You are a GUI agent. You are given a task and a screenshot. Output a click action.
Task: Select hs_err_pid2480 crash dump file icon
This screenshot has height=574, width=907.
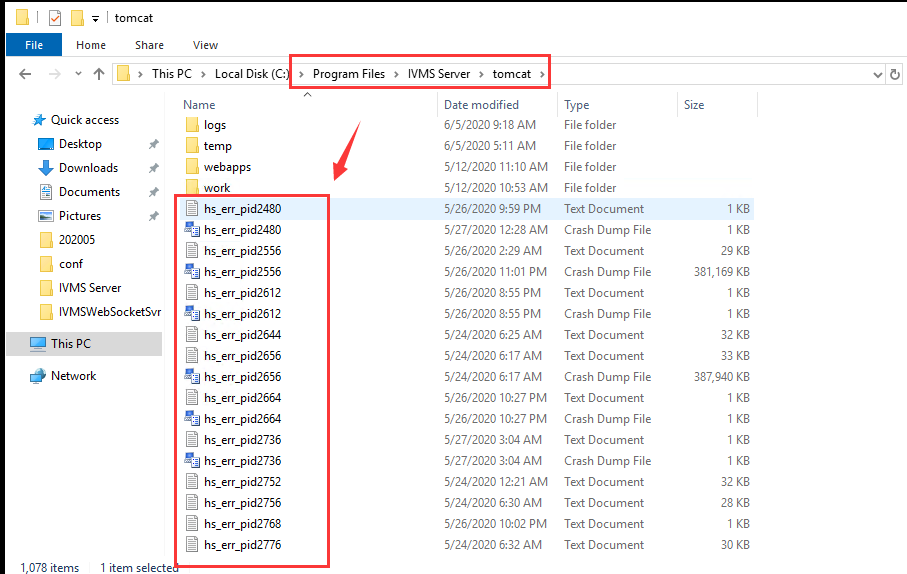pos(192,230)
